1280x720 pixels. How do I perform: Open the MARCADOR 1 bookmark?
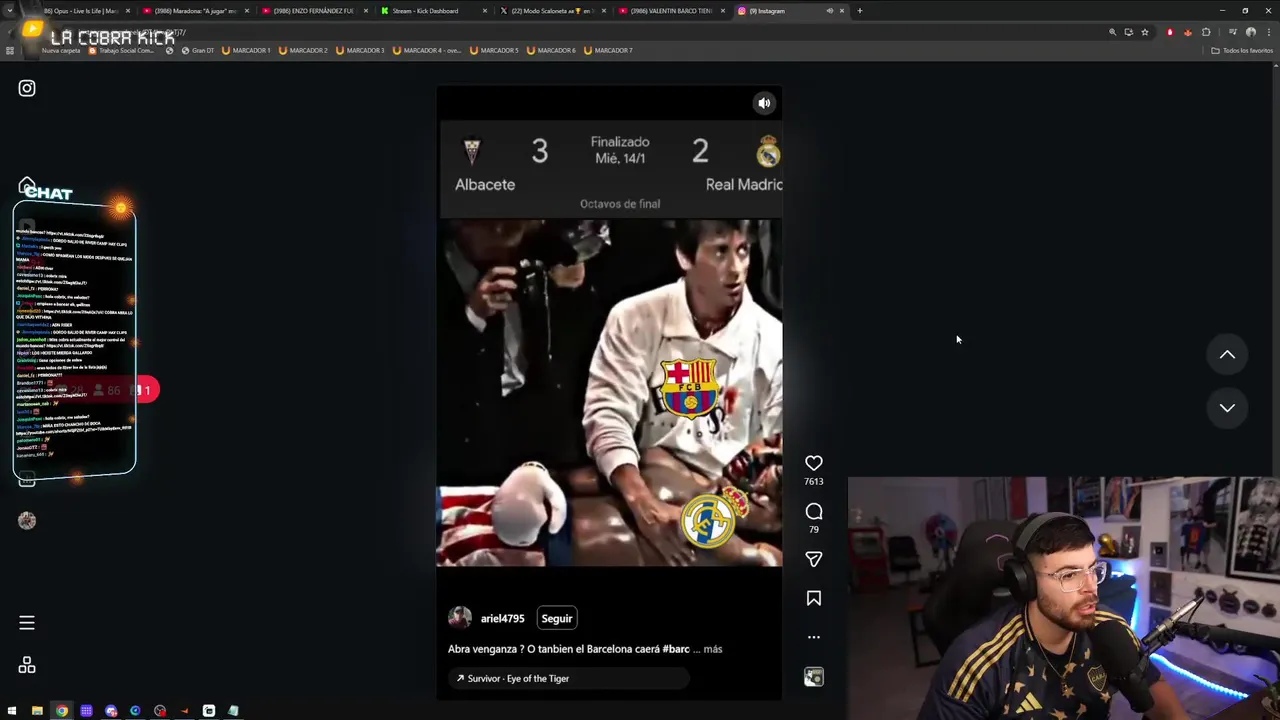[x=246, y=50]
